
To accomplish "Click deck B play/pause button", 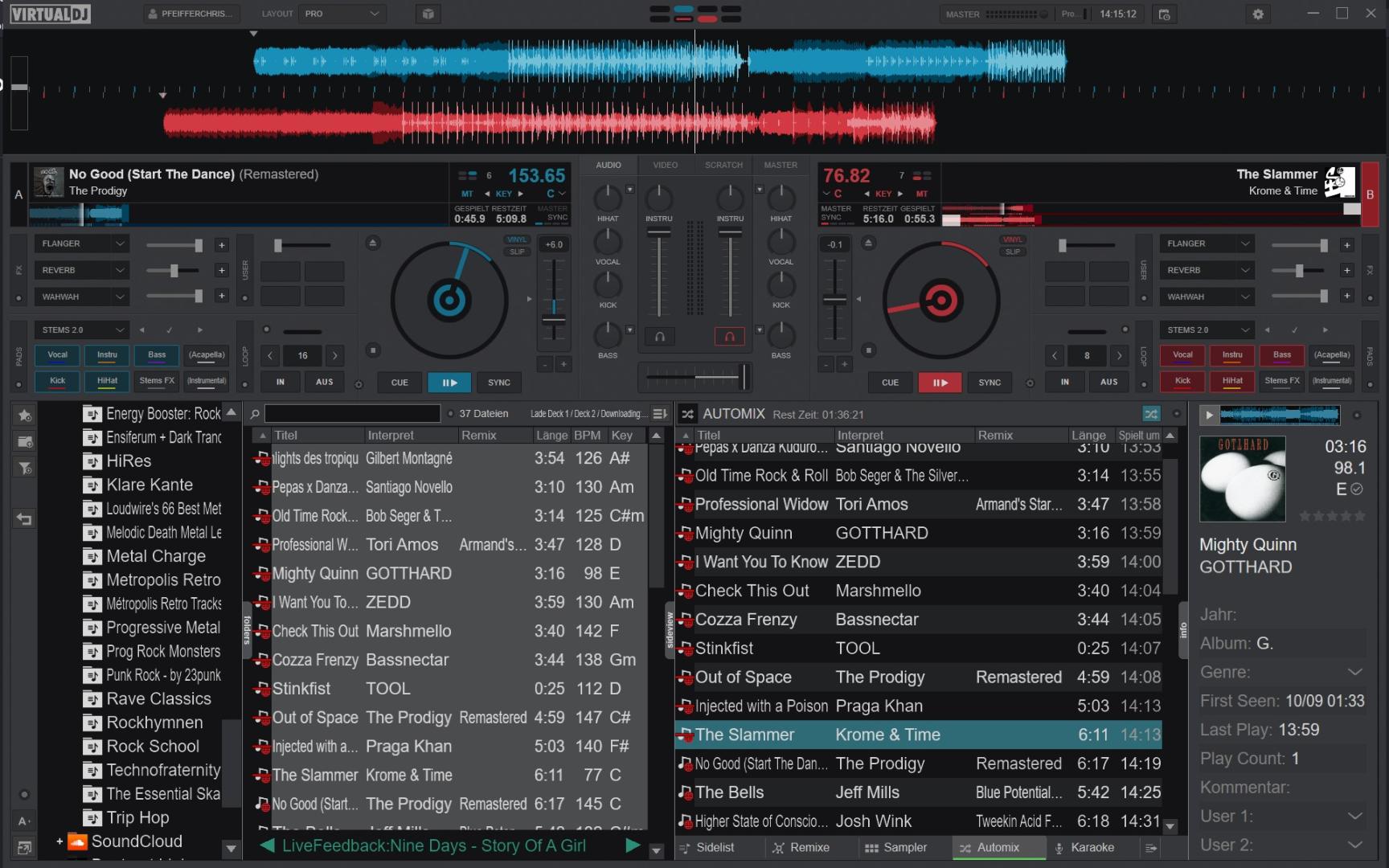I will pos(940,383).
